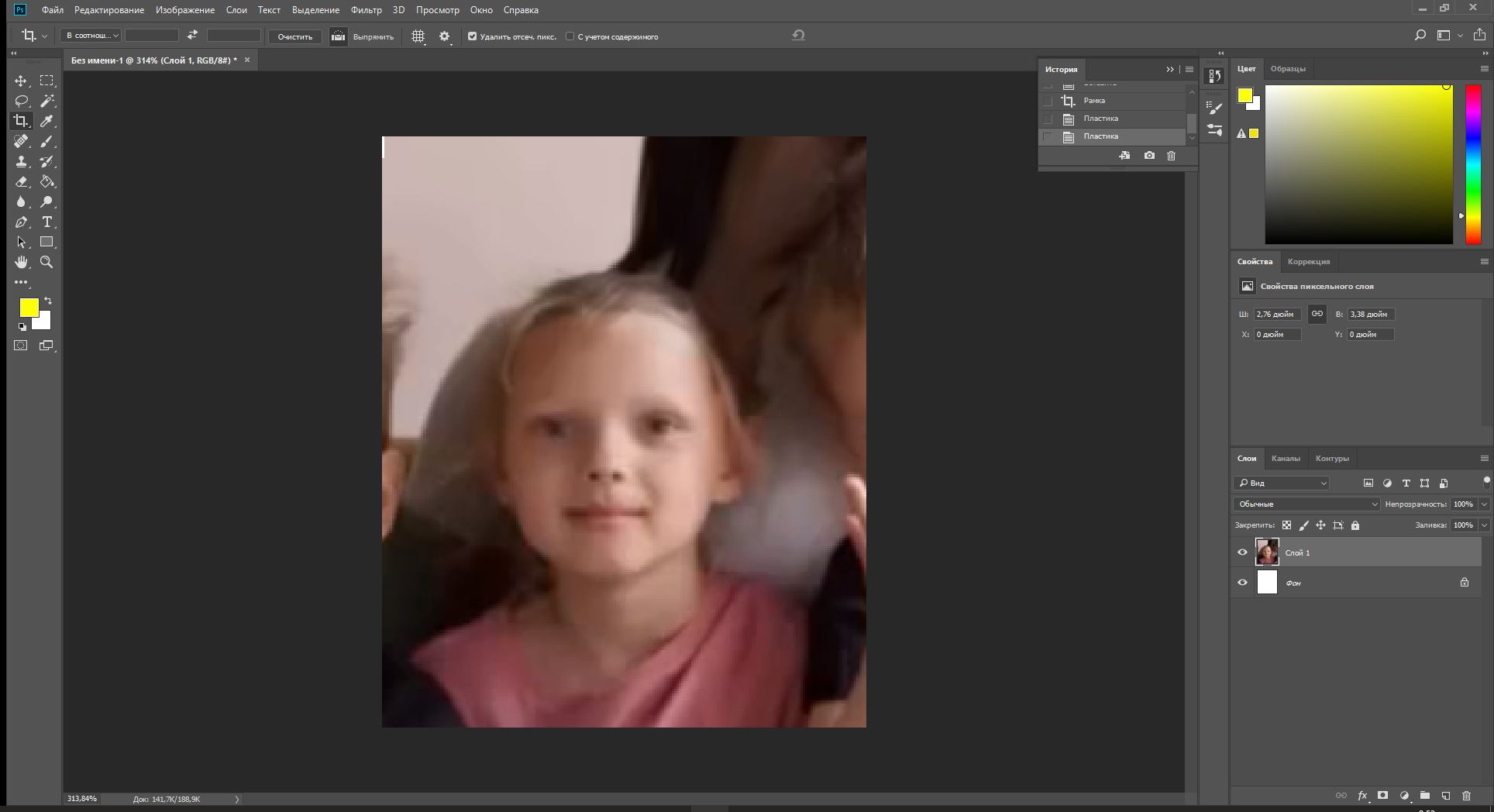Switch to the Коррекция tab
The image size is (1494, 812).
(x=1309, y=262)
